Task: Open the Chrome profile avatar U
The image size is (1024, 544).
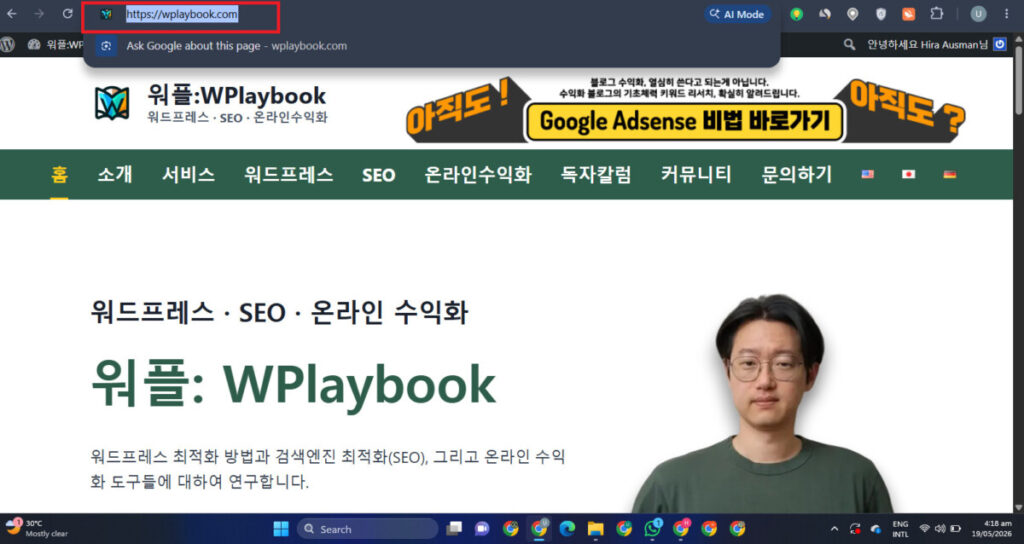Action: click(x=978, y=14)
